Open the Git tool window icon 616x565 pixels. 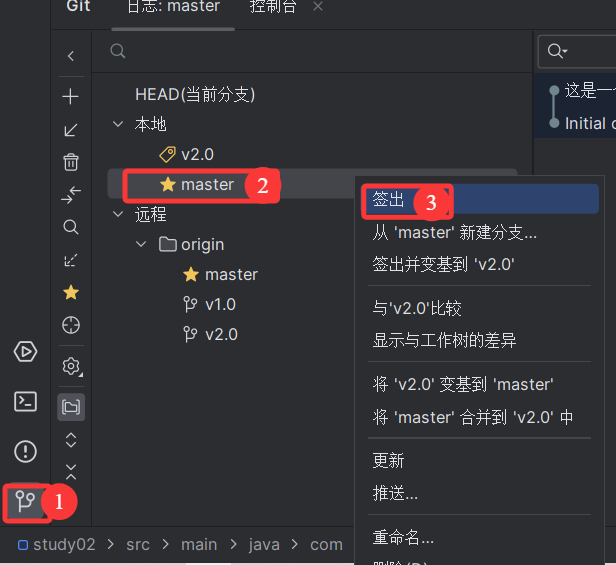[x=25, y=502]
